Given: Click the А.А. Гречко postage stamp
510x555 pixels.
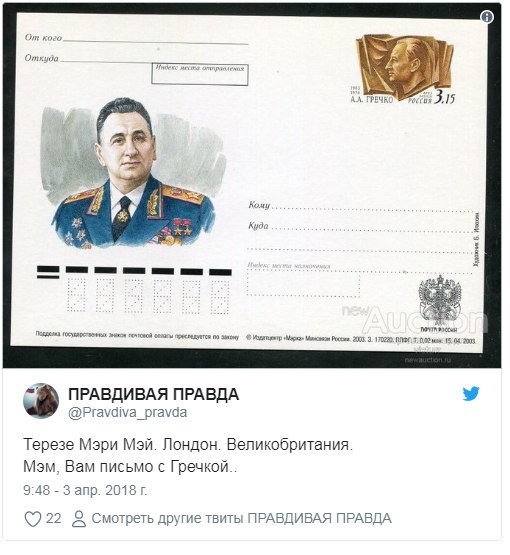Looking at the screenshot, I should [405, 69].
